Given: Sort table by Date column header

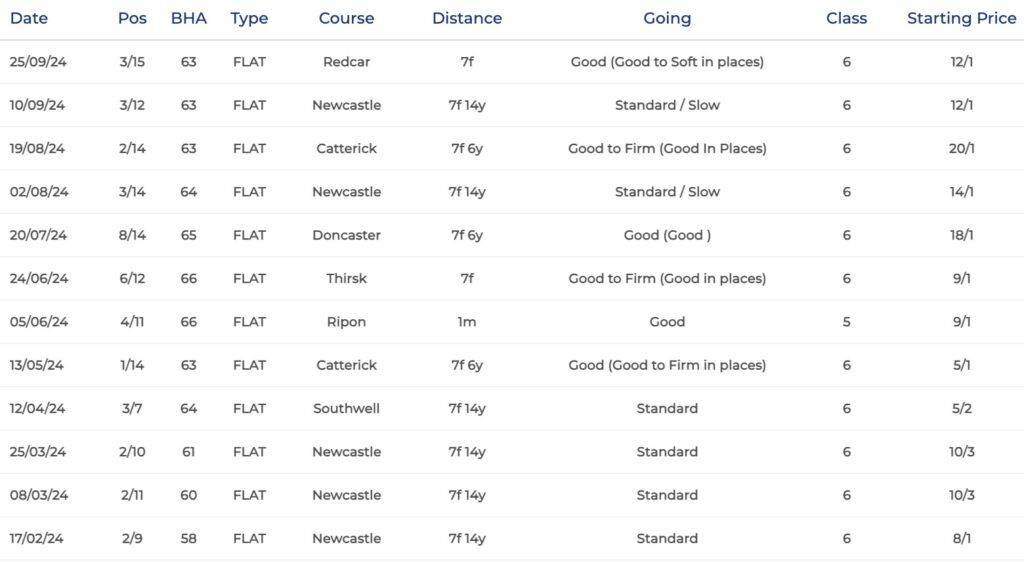Looking at the screenshot, I should 29,18.
